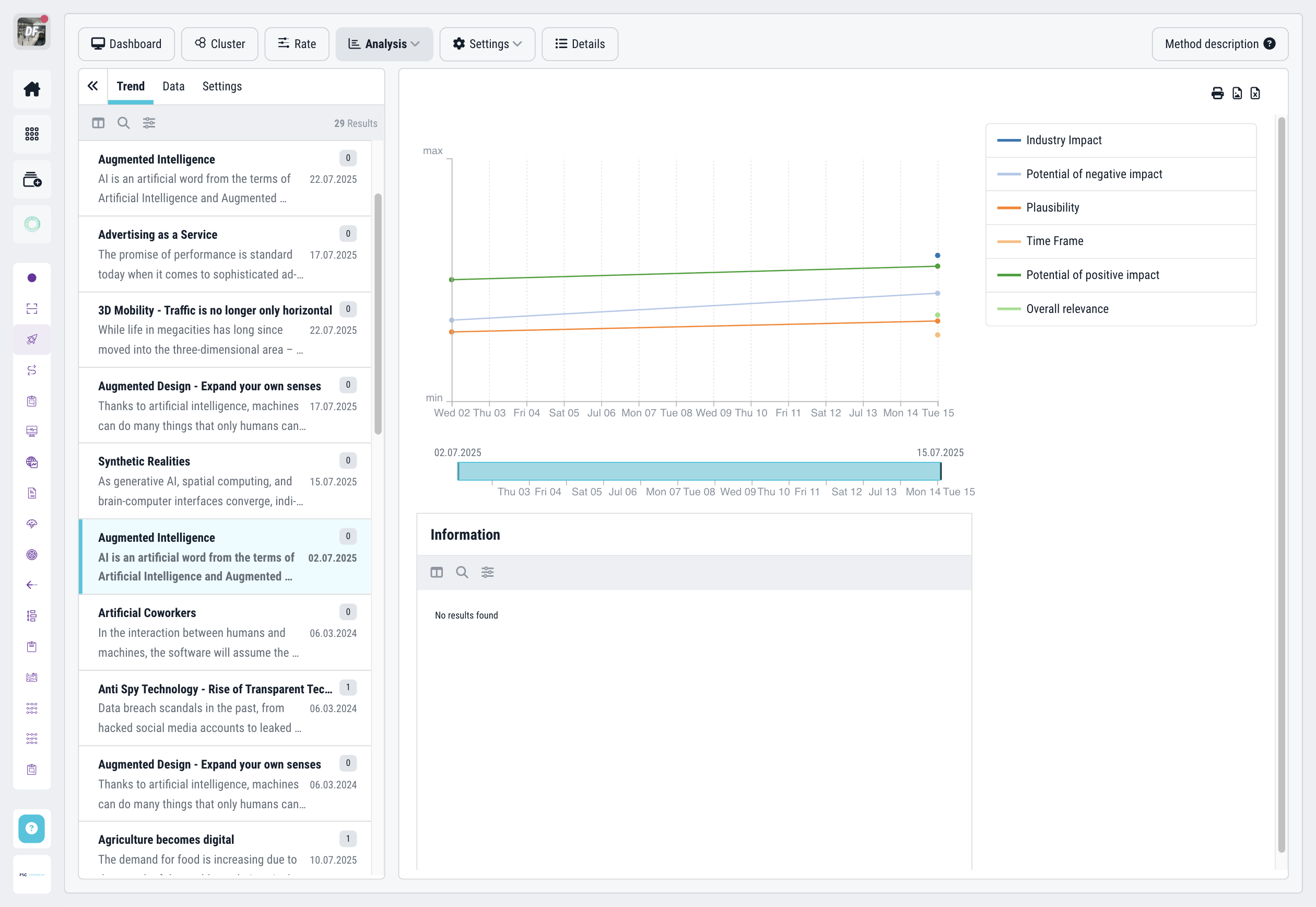Click the export chart as image icon
The image size is (1316, 907).
click(1237, 93)
